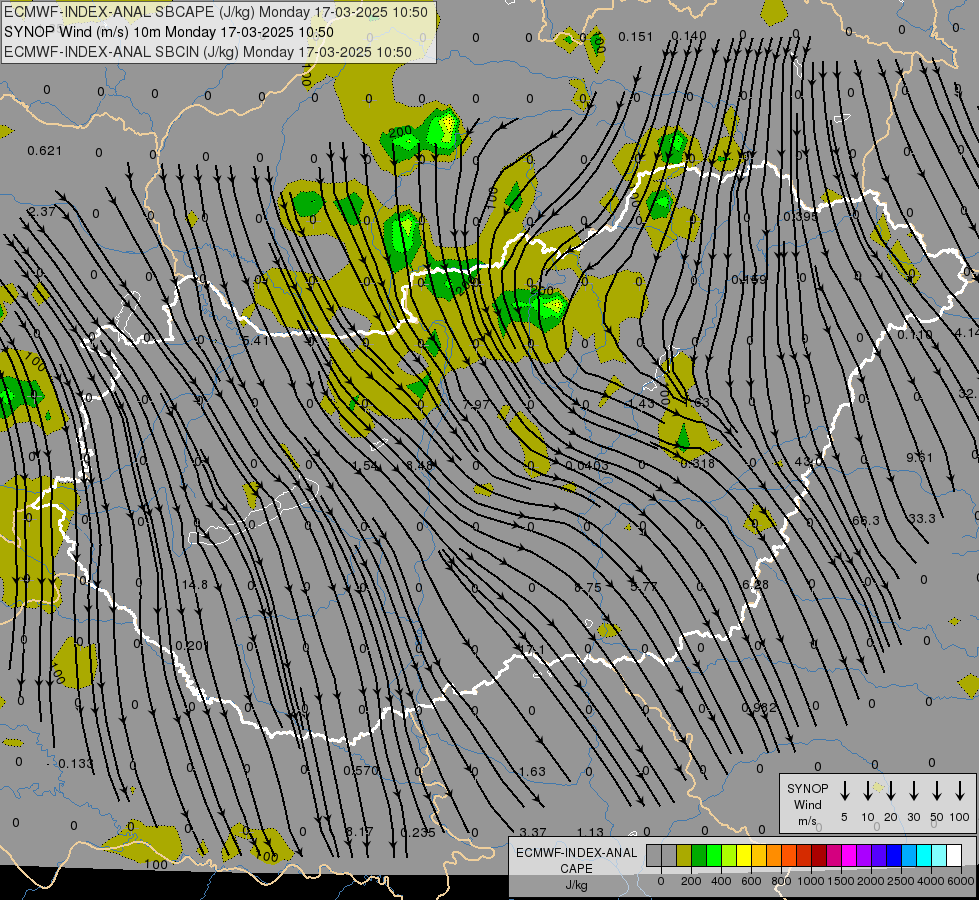This screenshot has height=900, width=979.
Task: Select the dark red legend swatch
Action: pos(819,855)
